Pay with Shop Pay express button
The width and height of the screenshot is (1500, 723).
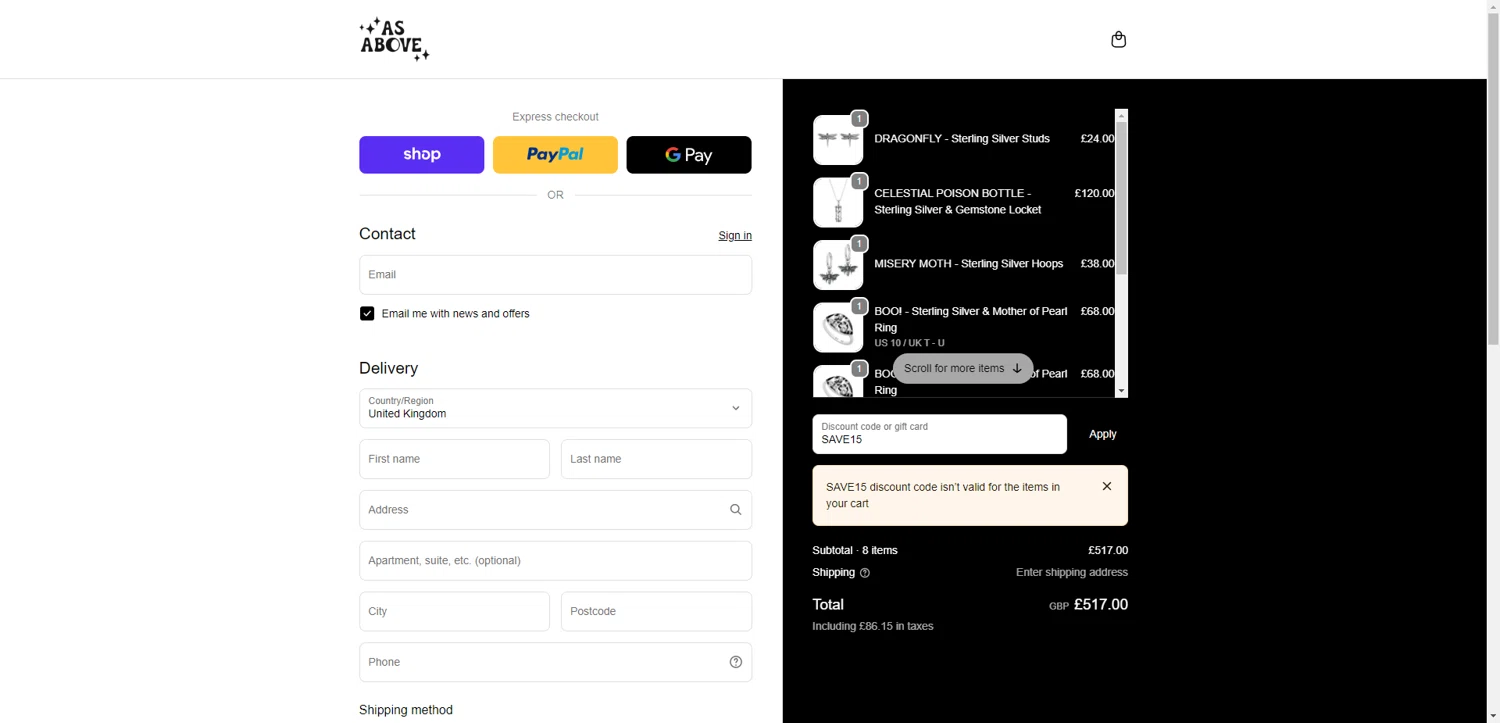coord(421,155)
